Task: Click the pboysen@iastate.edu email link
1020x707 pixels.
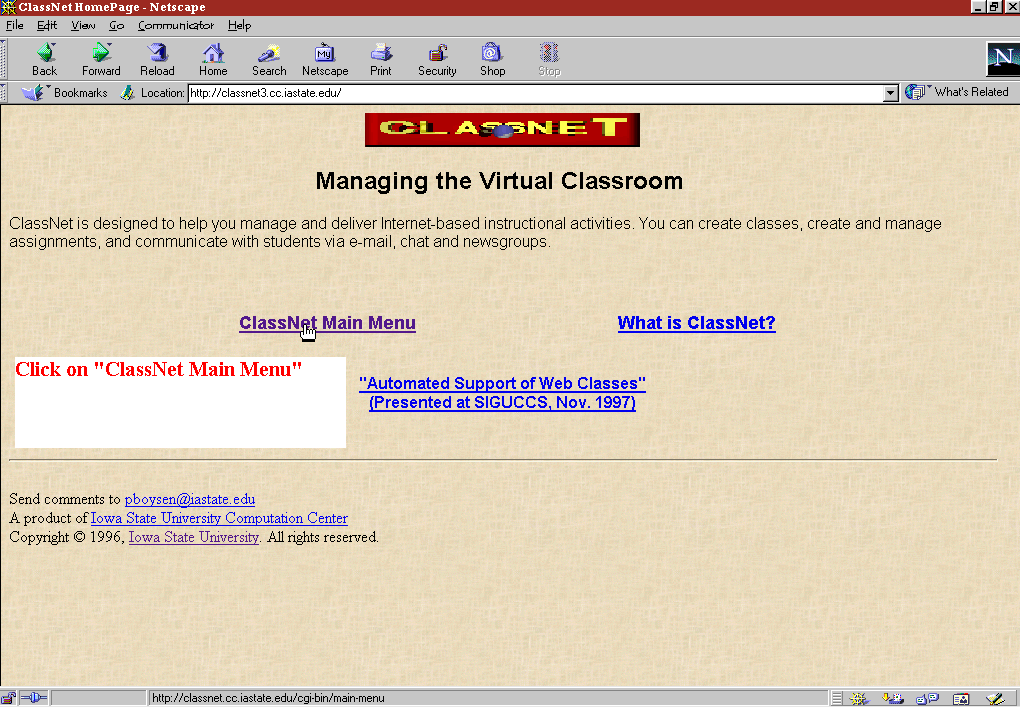Action: (189, 499)
